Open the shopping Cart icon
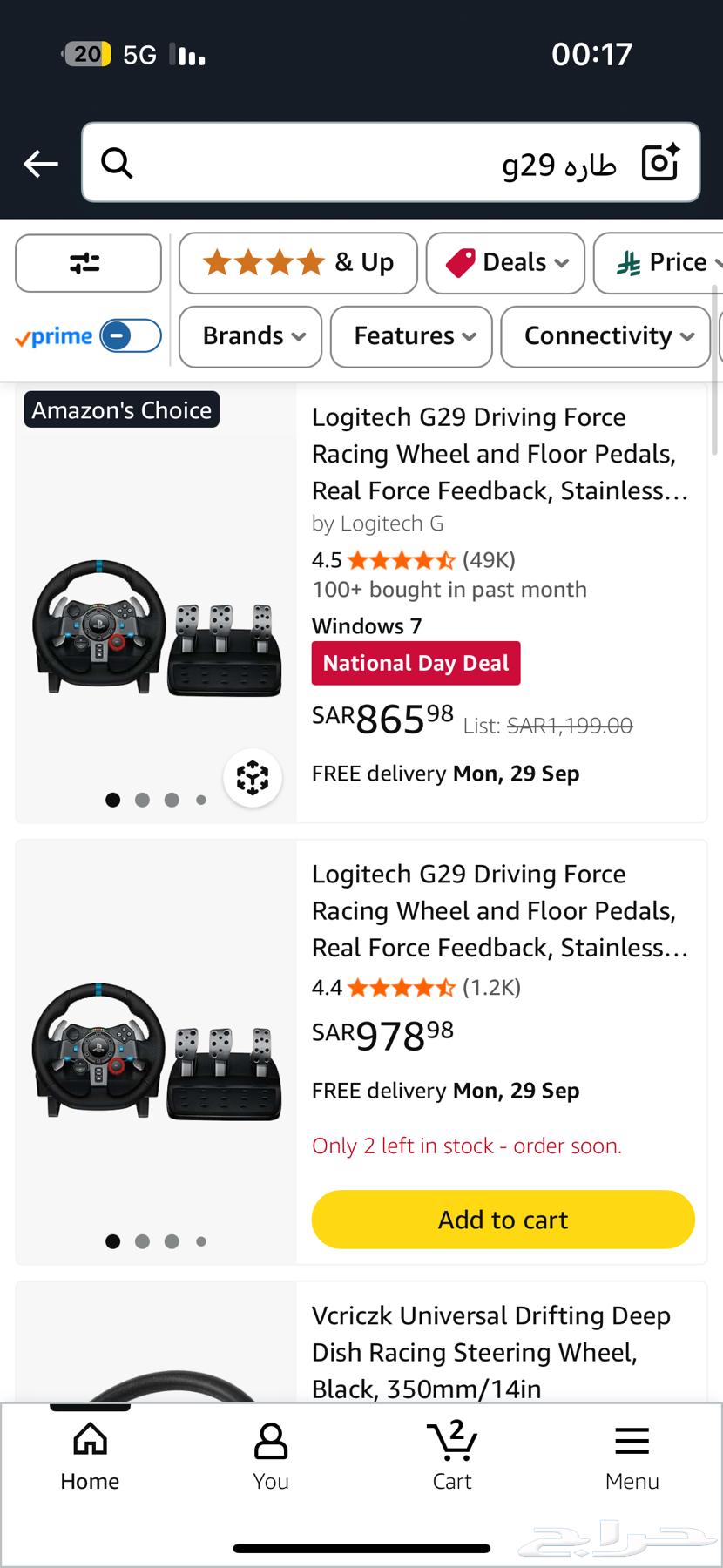 (x=452, y=1456)
